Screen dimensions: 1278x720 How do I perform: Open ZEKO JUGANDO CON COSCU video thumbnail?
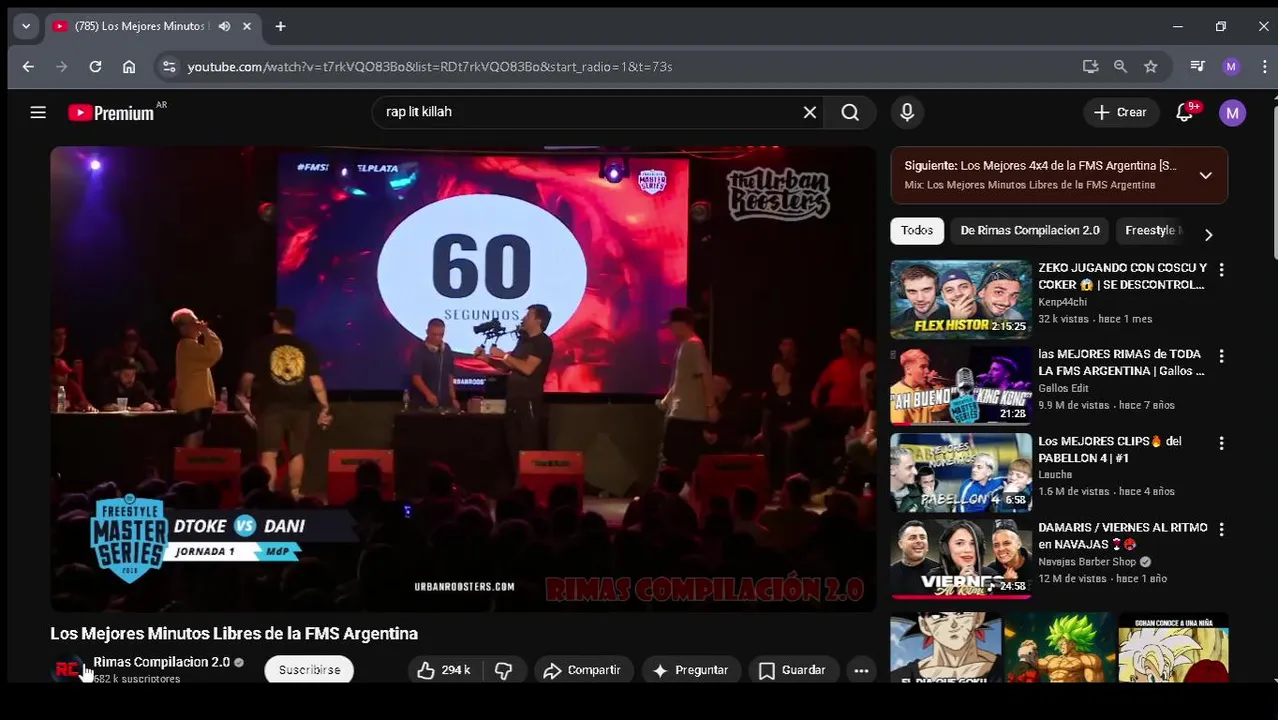point(961,299)
